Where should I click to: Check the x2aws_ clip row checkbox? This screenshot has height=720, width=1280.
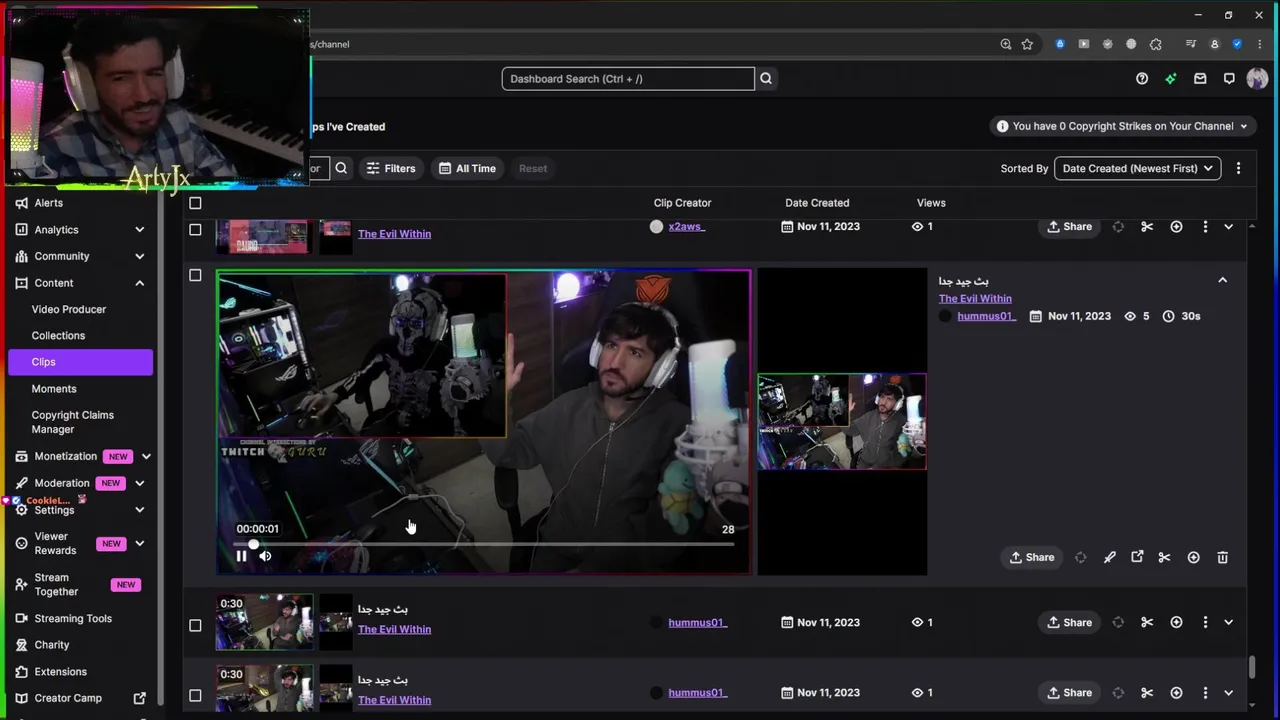(x=195, y=230)
